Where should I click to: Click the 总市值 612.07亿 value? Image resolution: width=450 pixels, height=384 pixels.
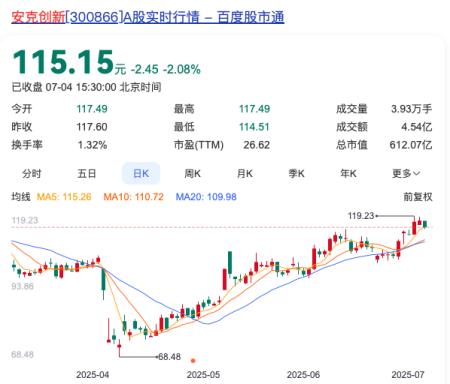pyautogui.click(x=411, y=145)
